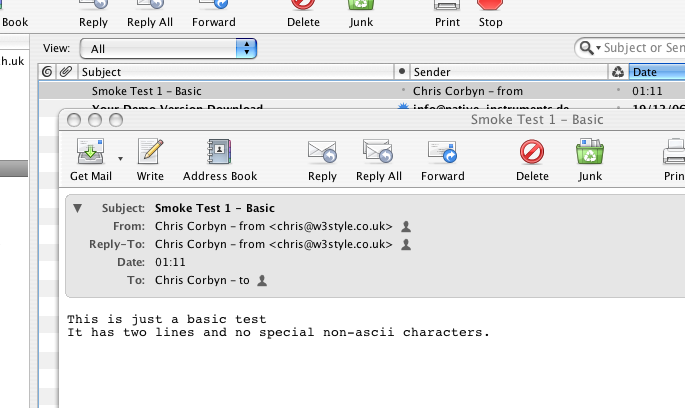Screen dimensions: 685x408
Task: Open the Write message tool
Action: [150, 153]
